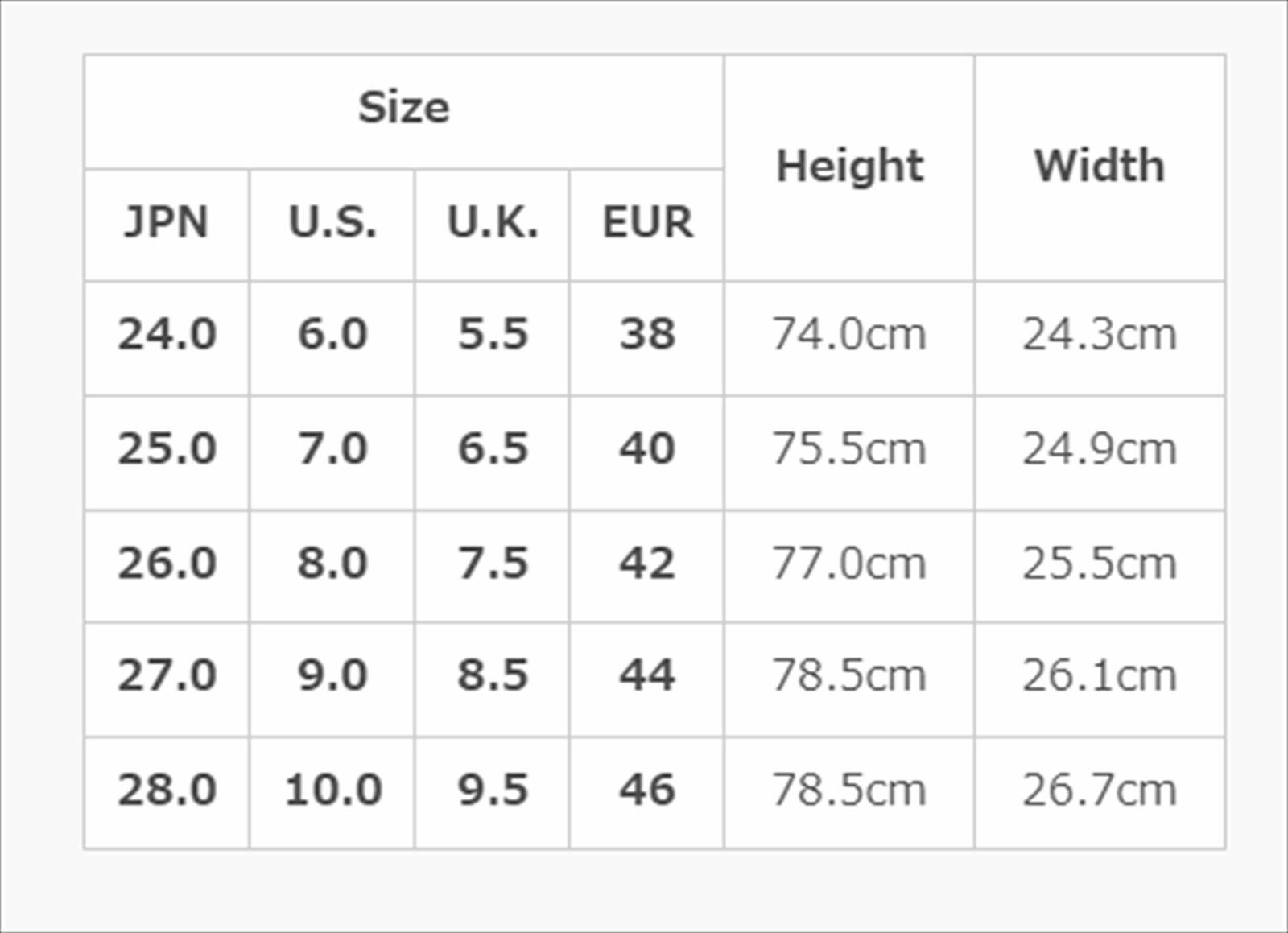Select the 25.5cm width cell
Viewport: 1288px width, 933px height.
[x=1100, y=566]
